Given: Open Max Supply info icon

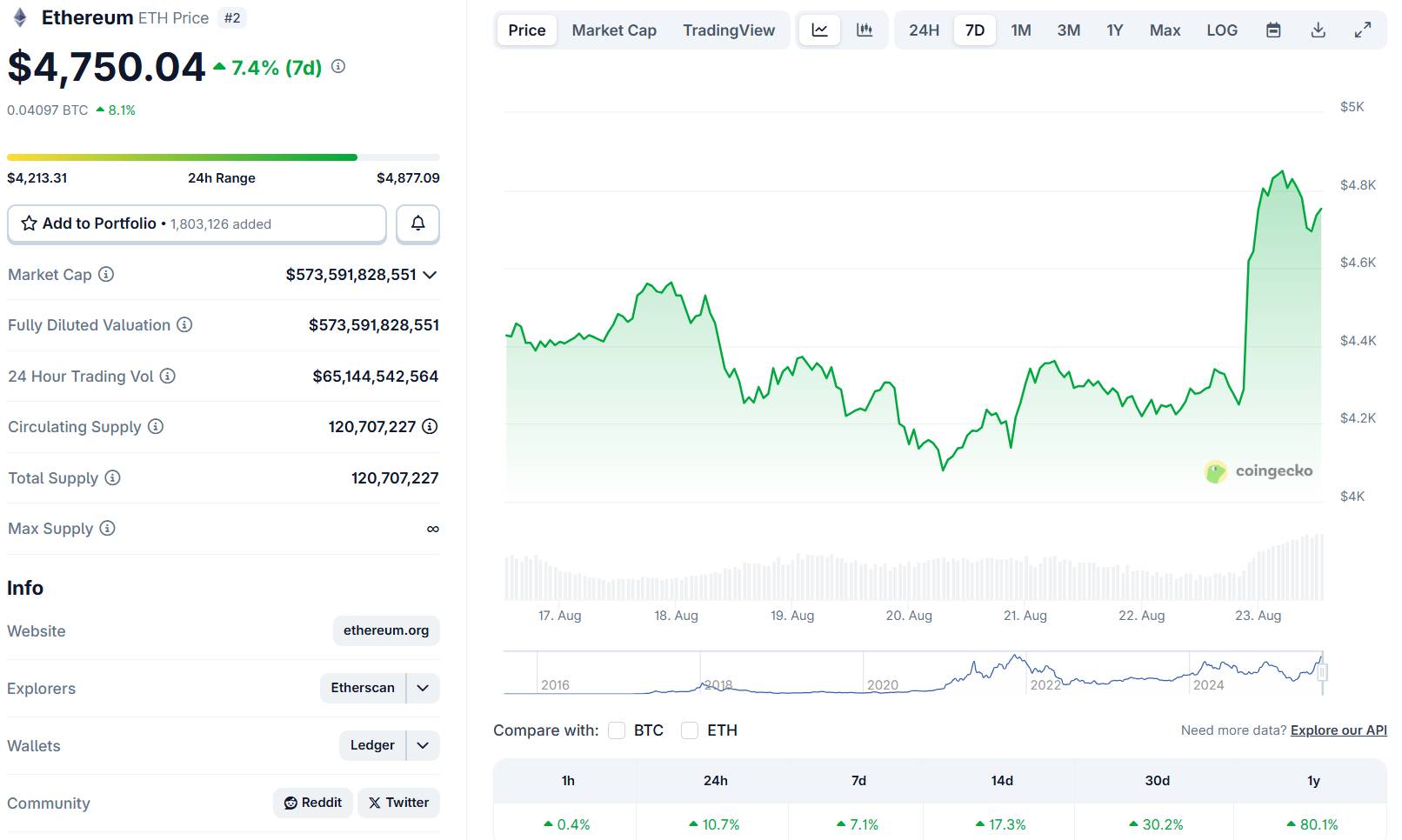Looking at the screenshot, I should [107, 528].
